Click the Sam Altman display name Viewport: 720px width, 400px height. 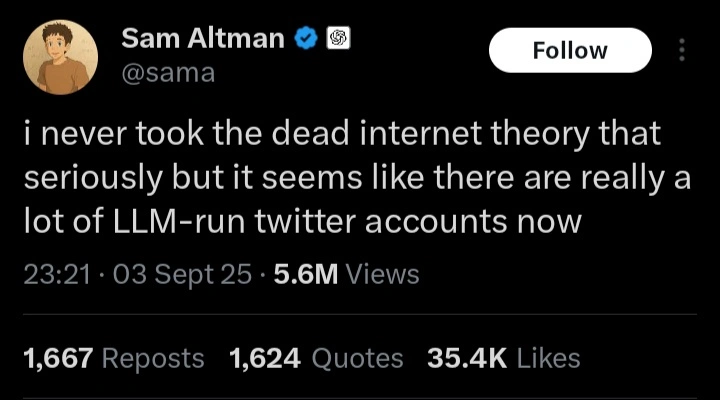(x=204, y=39)
